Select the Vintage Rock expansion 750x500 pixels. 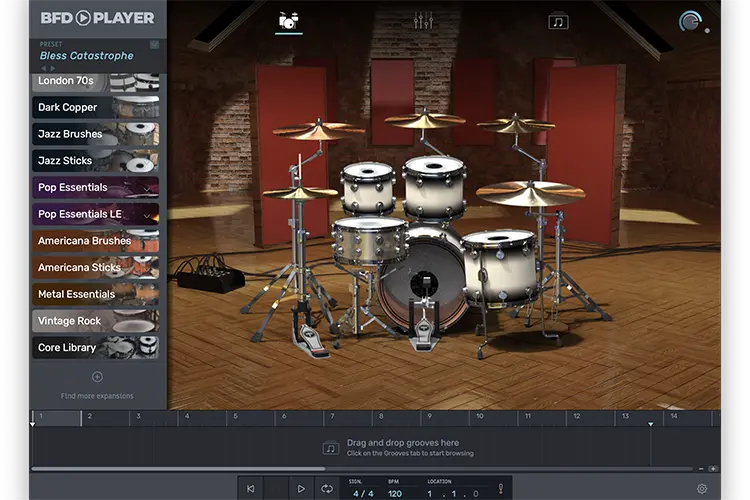[96, 321]
